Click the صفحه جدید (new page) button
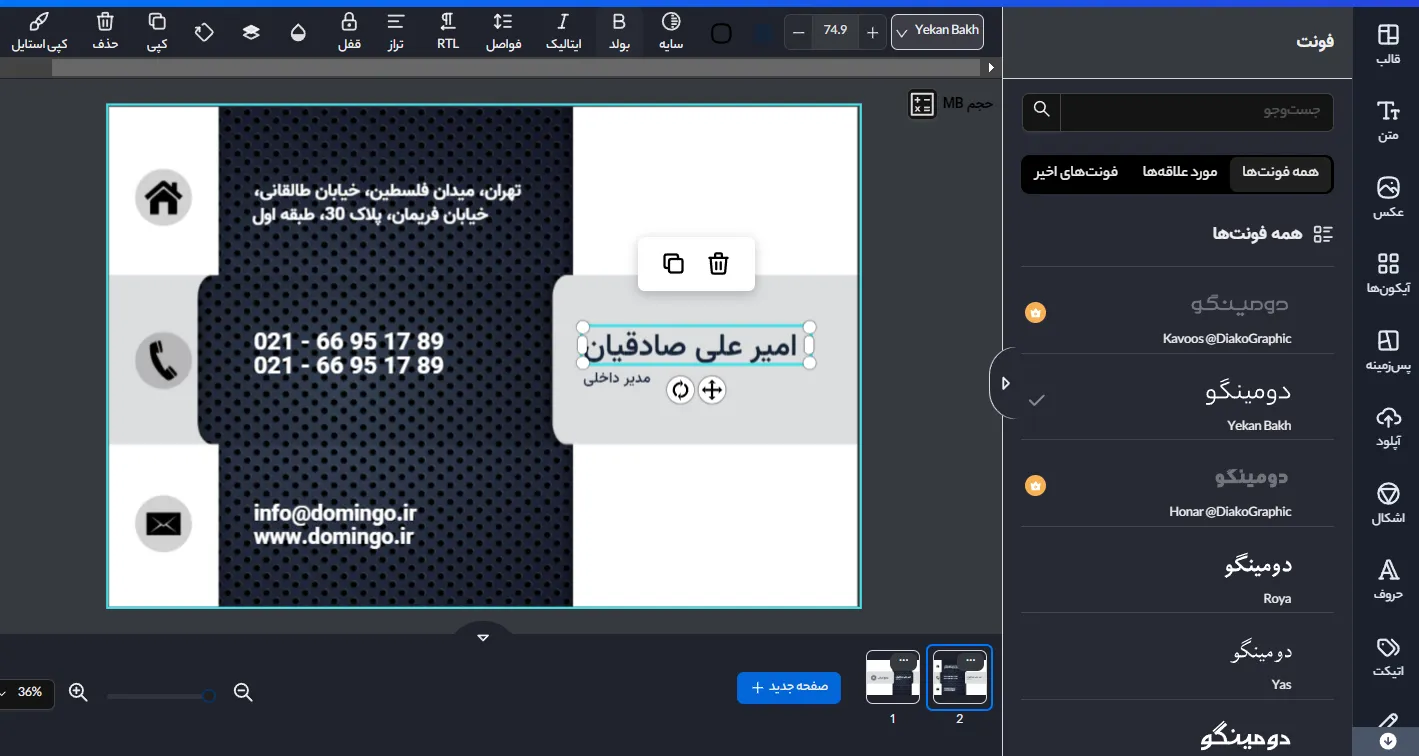The image size is (1419, 756). pyautogui.click(x=789, y=687)
